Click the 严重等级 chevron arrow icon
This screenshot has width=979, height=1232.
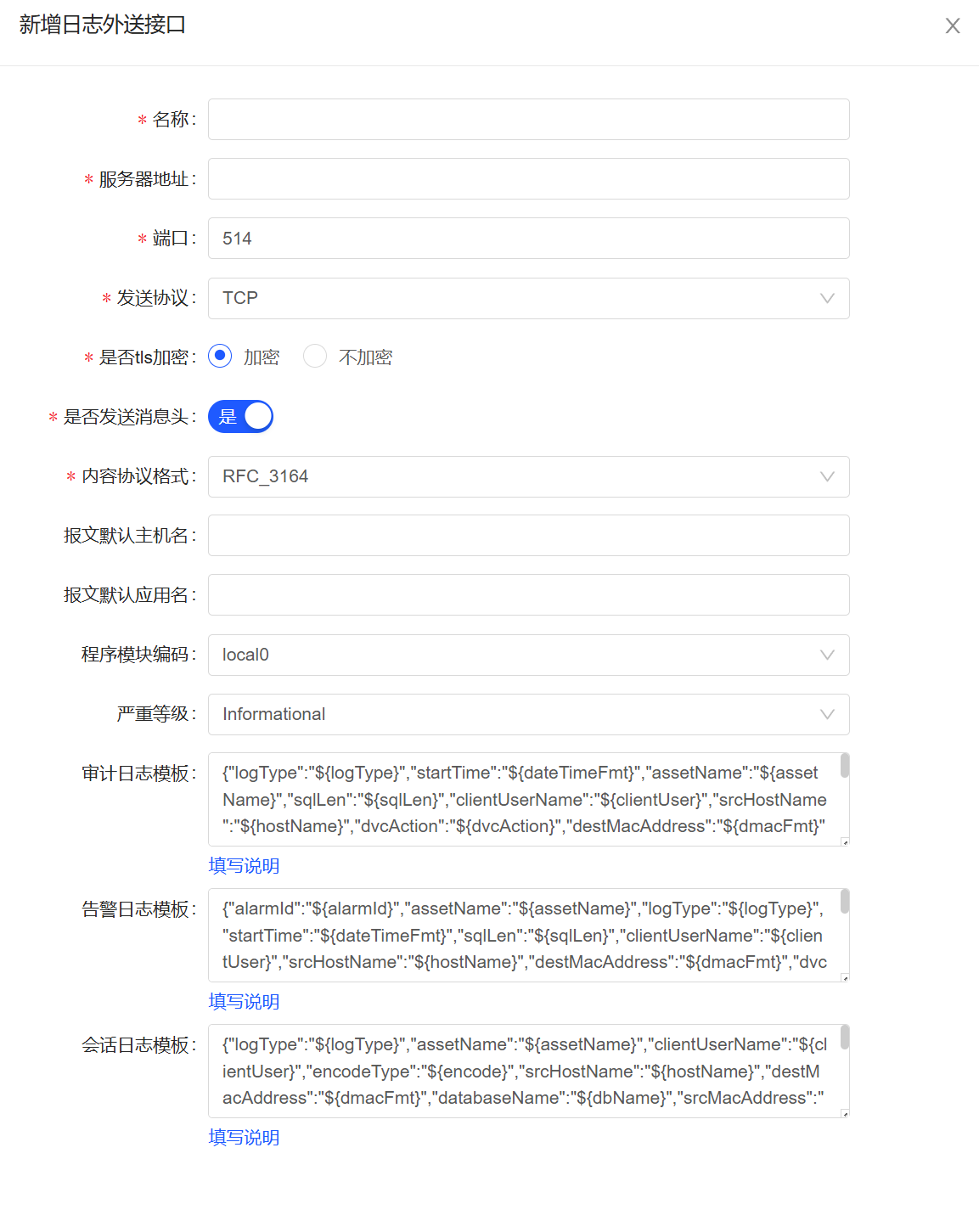(827, 714)
